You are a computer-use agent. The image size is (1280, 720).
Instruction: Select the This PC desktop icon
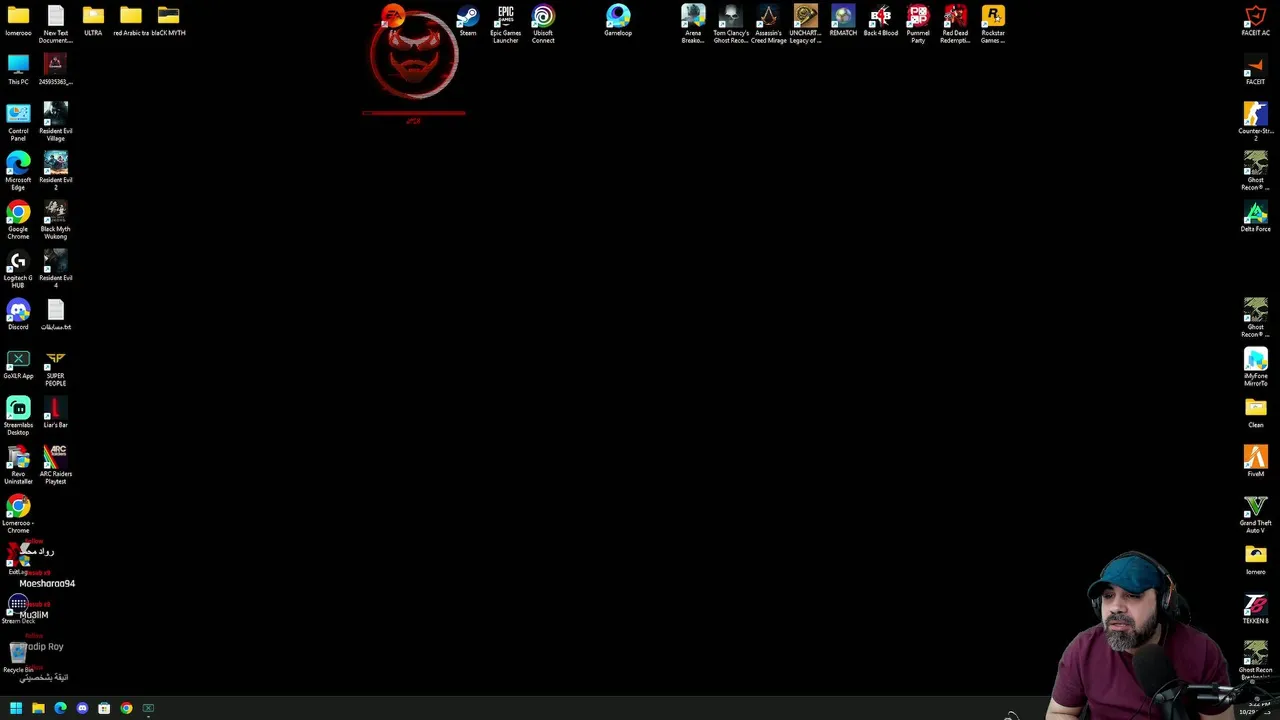[18, 70]
